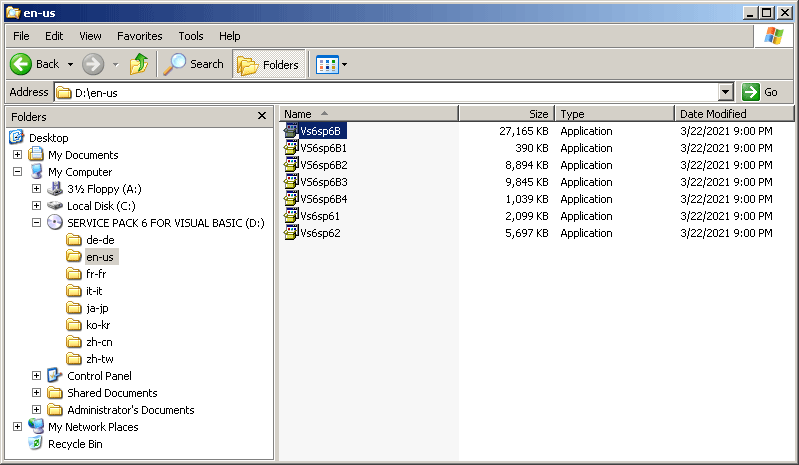799x465 pixels.
Task: Expand the My Documents tree node
Action: (17, 154)
